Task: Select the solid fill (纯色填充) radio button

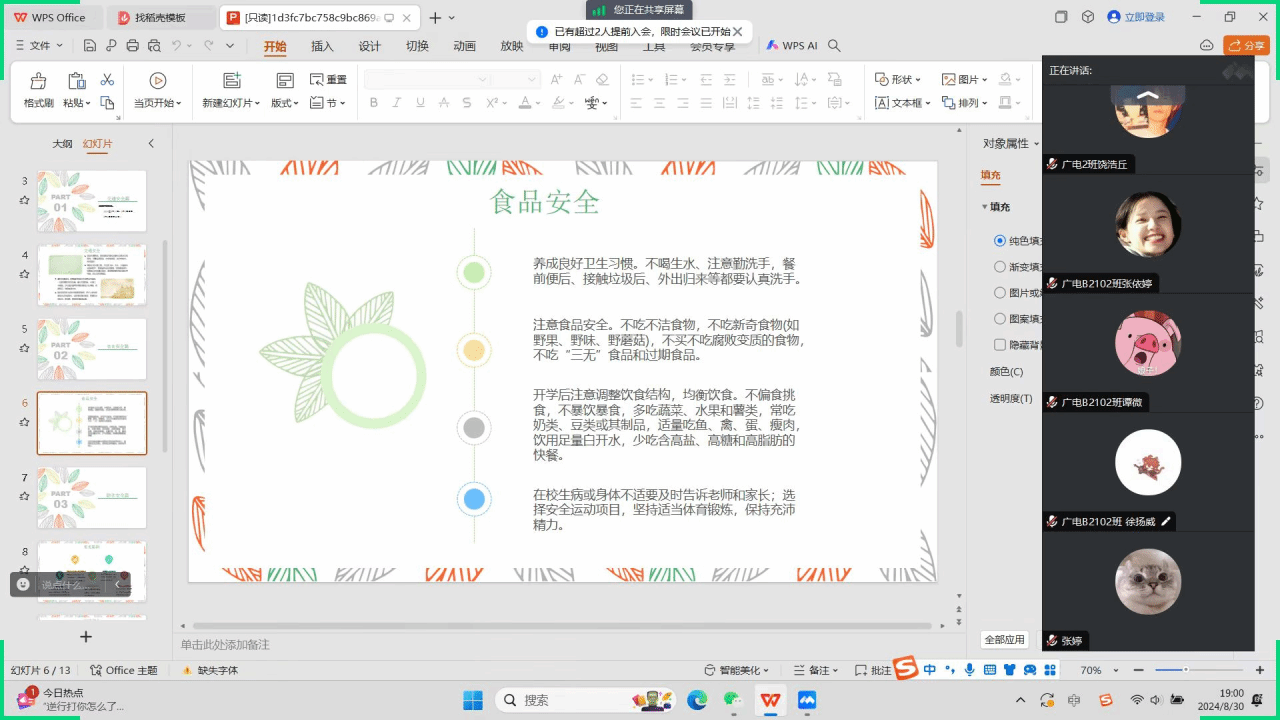Action: pyautogui.click(x=1000, y=241)
